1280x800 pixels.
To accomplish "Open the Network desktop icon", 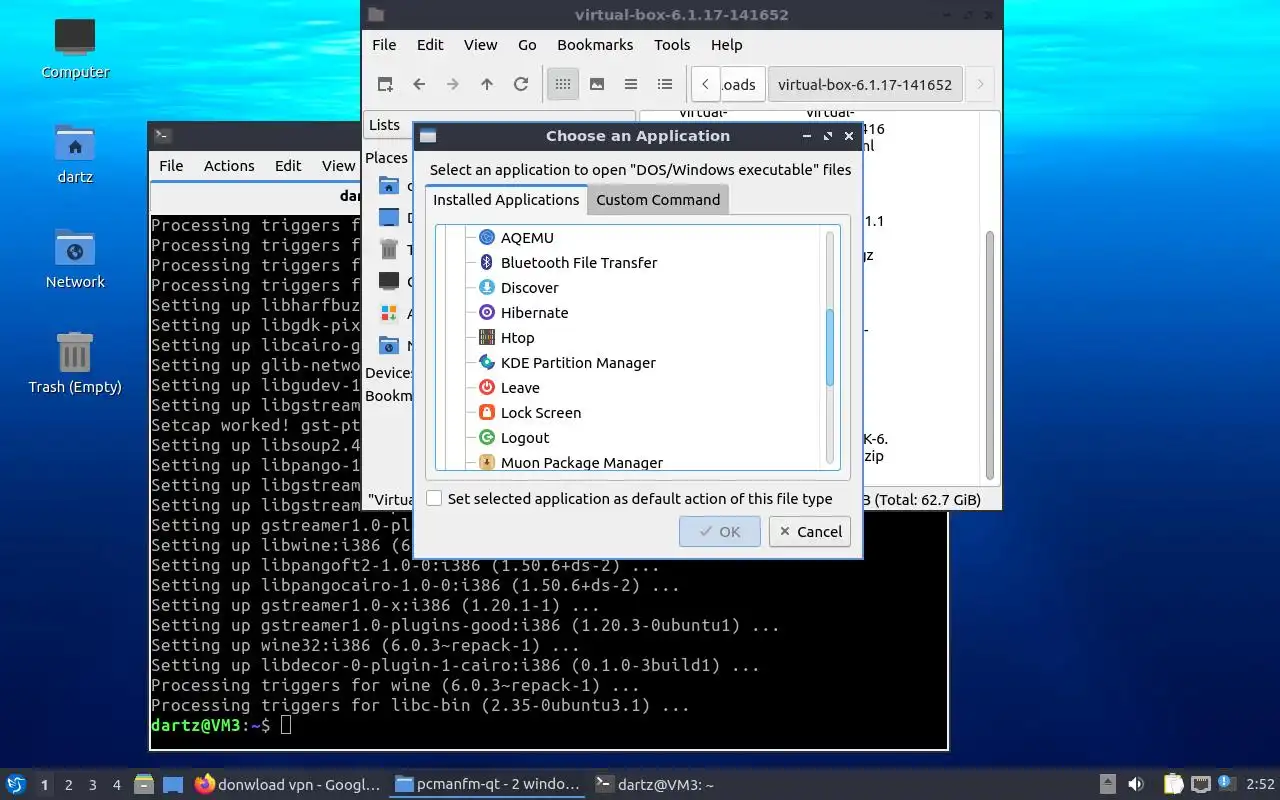I will pyautogui.click(x=75, y=258).
